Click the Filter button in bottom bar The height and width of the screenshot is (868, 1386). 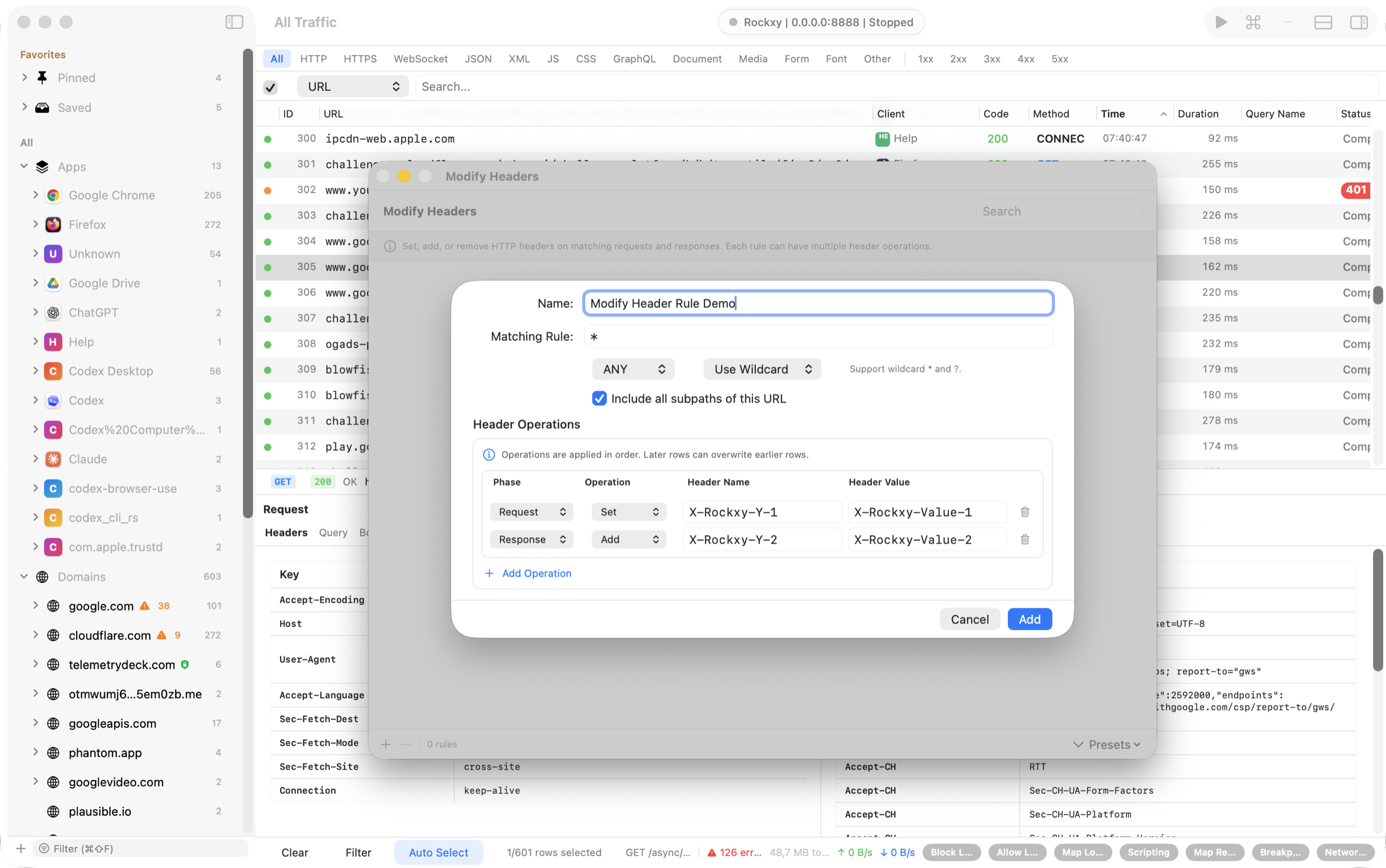(358, 852)
